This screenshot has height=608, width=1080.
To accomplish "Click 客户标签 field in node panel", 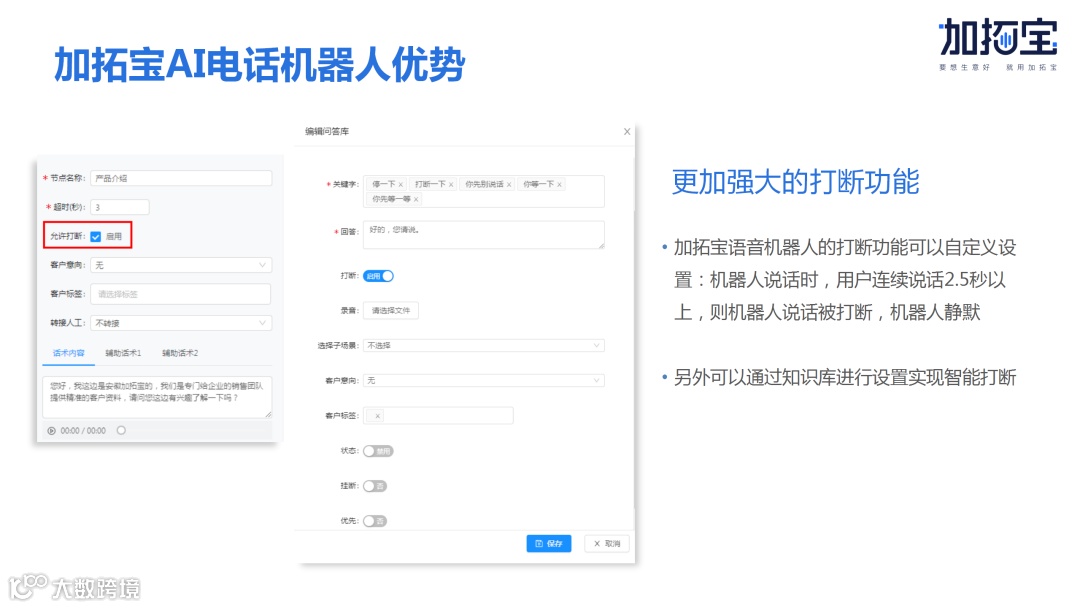I will (180, 294).
